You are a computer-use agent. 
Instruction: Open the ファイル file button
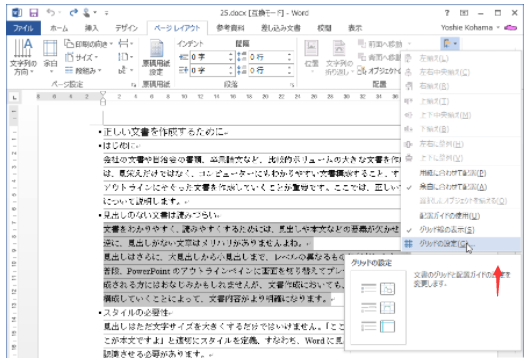click(x=23, y=28)
